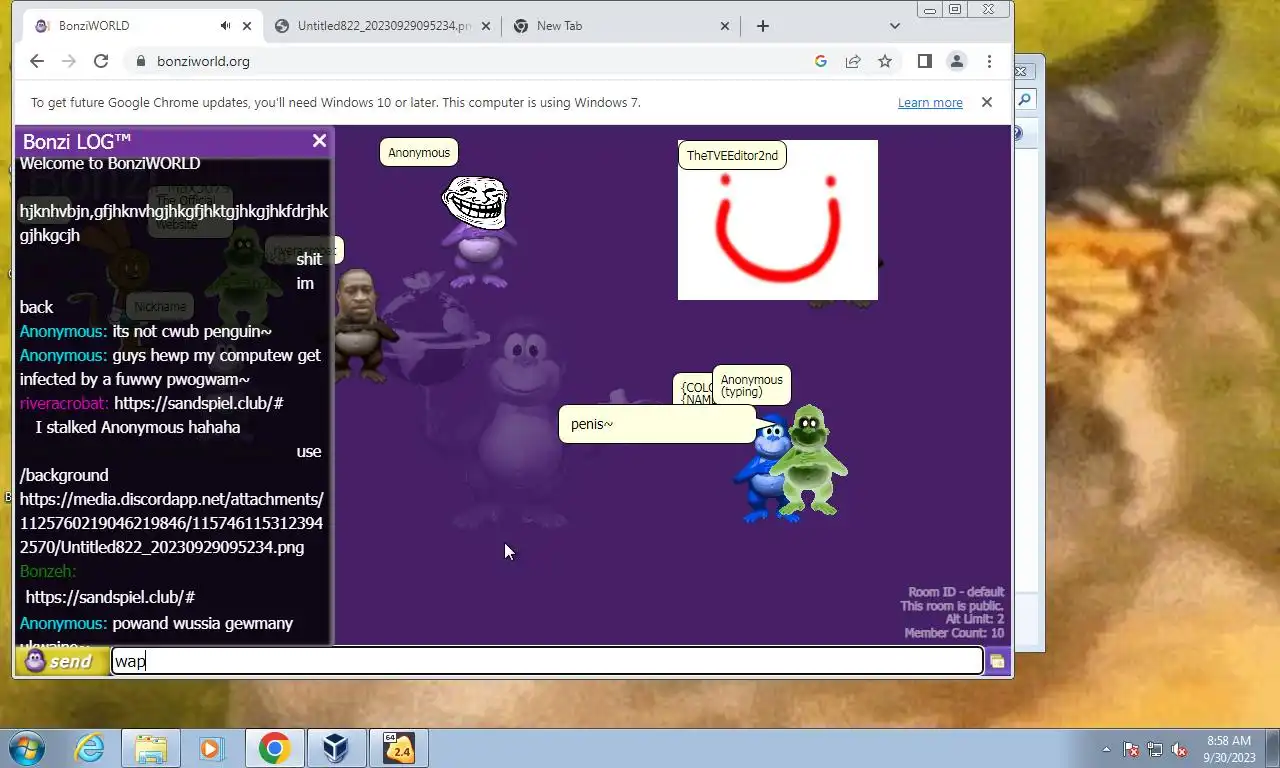The height and width of the screenshot is (768, 1280).
Task: Click the Chrome taskbar icon
Action: point(273,748)
